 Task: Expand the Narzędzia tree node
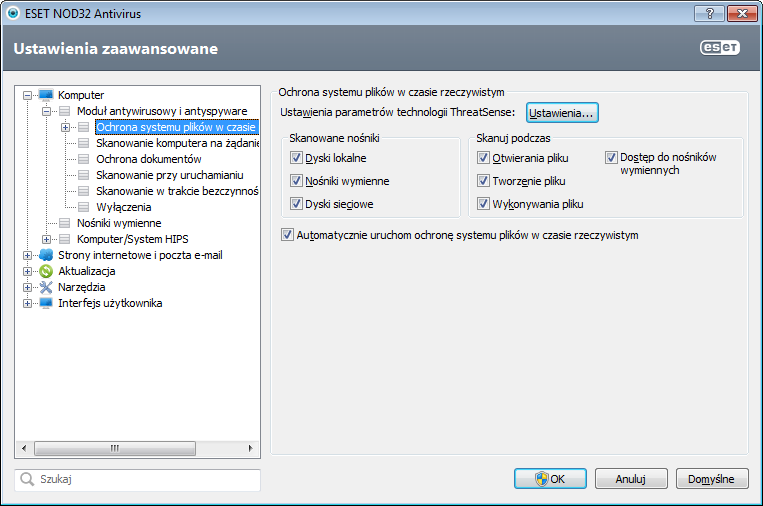27,288
